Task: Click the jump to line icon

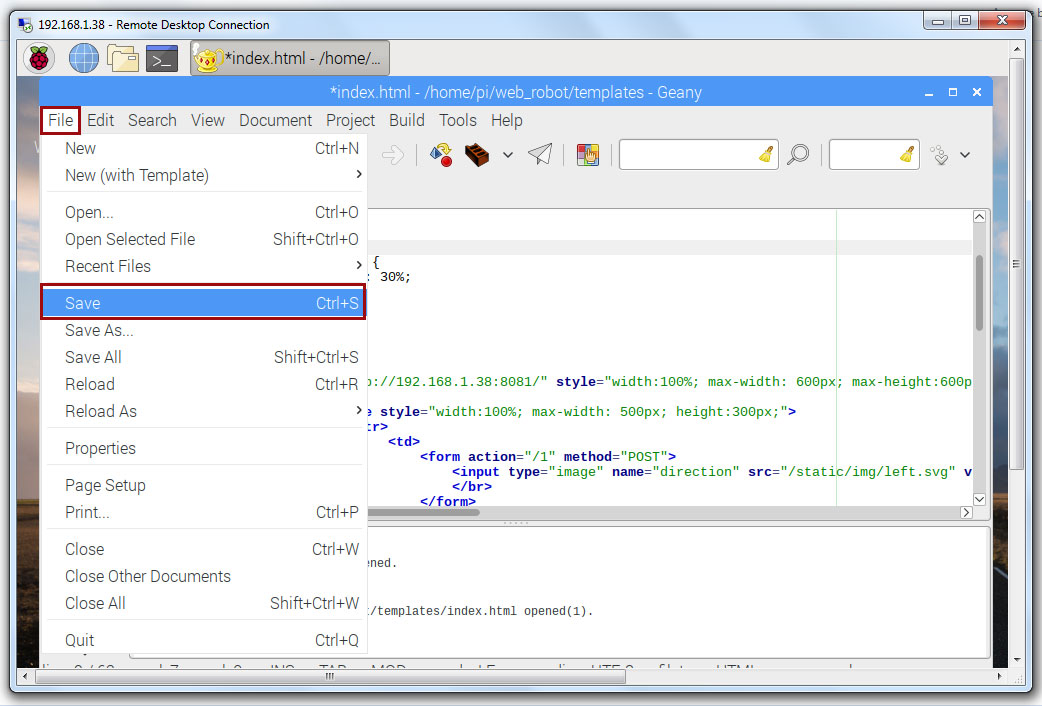Action: (x=940, y=155)
